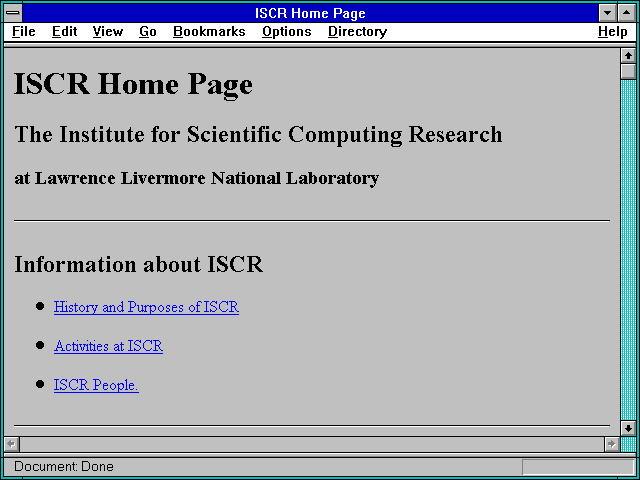640x480 pixels.
Task: Click the 'ISCR Home Page' heading
Action: [x=133, y=84]
